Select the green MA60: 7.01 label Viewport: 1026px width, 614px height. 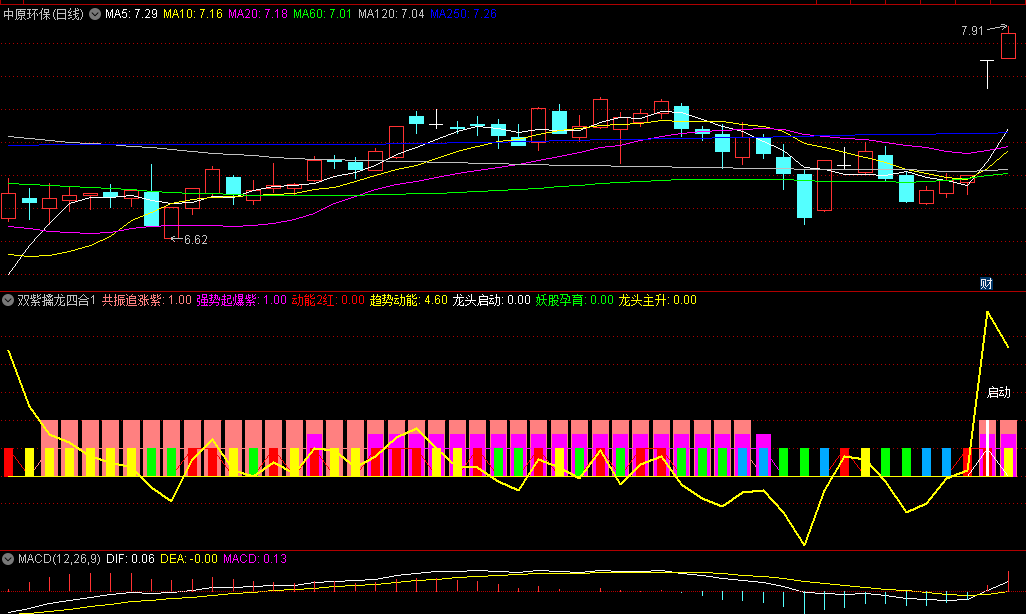point(323,14)
